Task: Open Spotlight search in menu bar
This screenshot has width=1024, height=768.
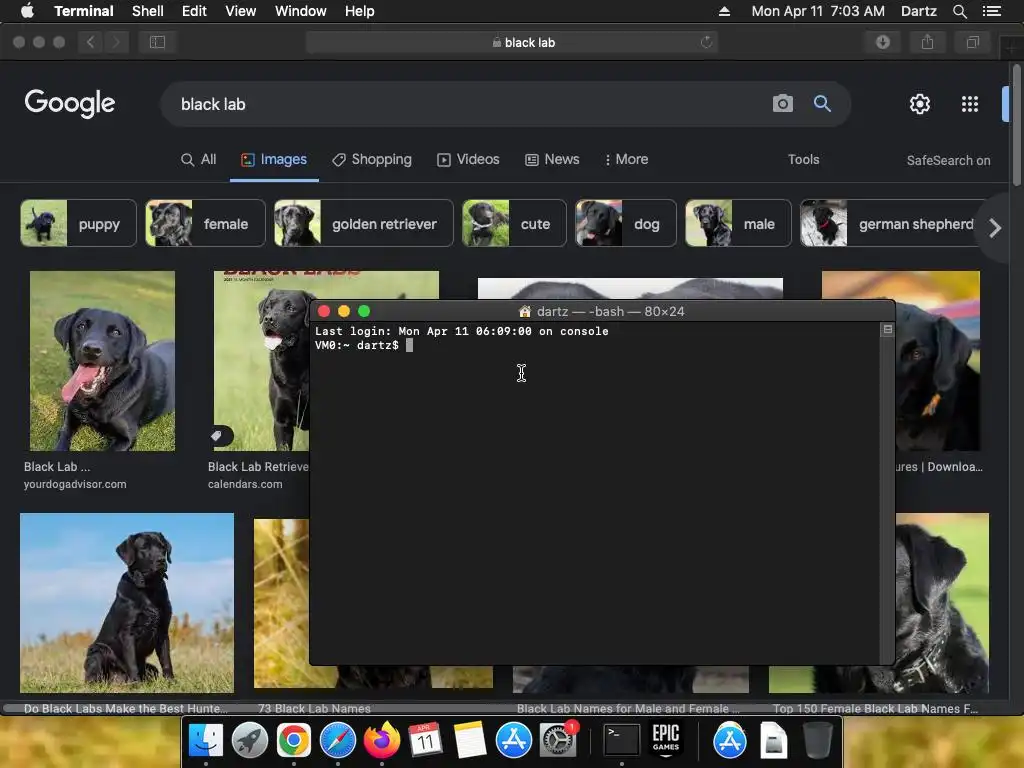Action: click(x=959, y=11)
